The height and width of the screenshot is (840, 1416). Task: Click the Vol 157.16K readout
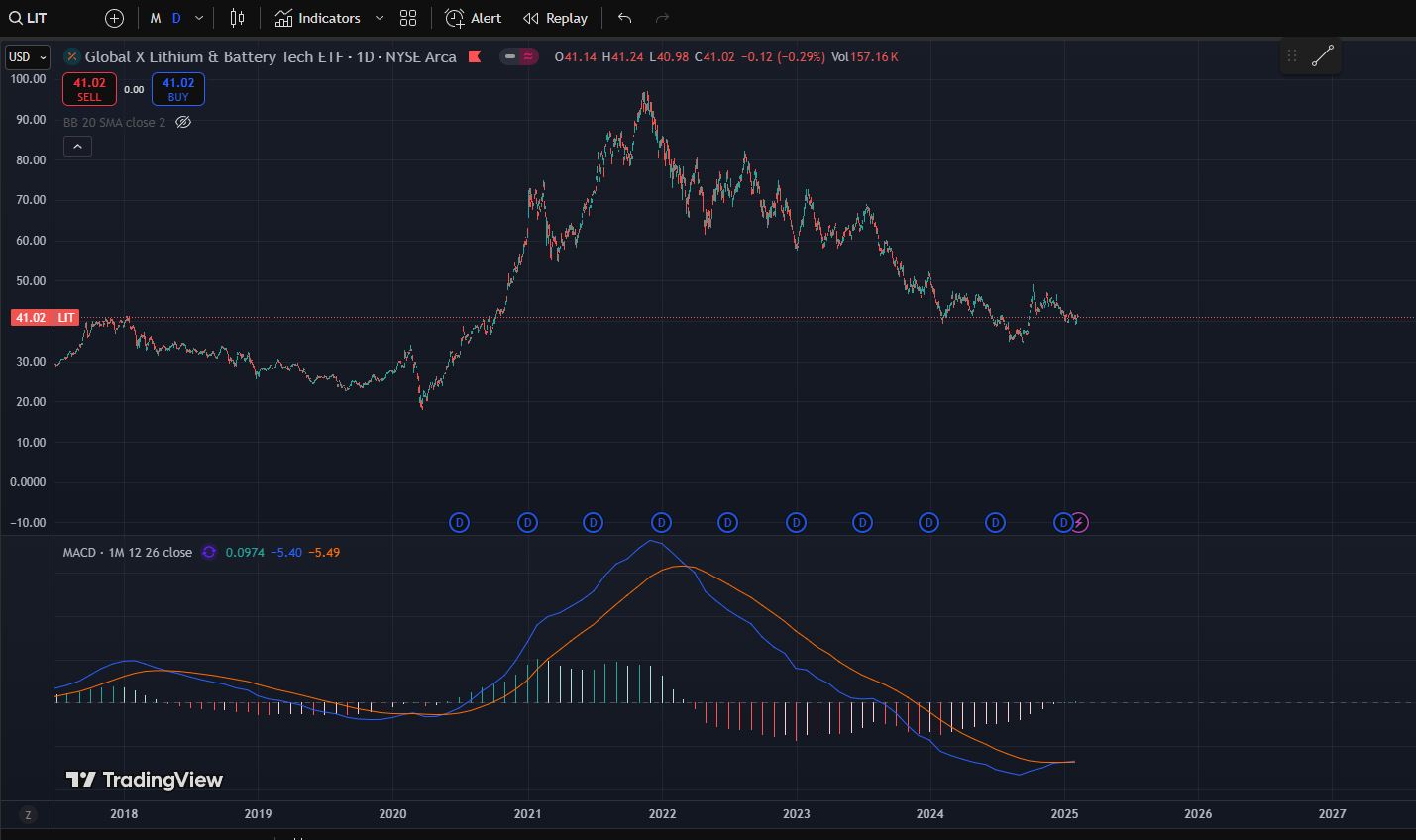click(x=865, y=56)
